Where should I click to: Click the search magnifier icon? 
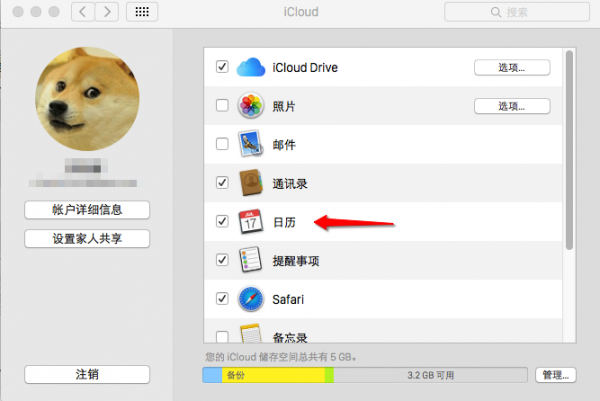pos(496,12)
